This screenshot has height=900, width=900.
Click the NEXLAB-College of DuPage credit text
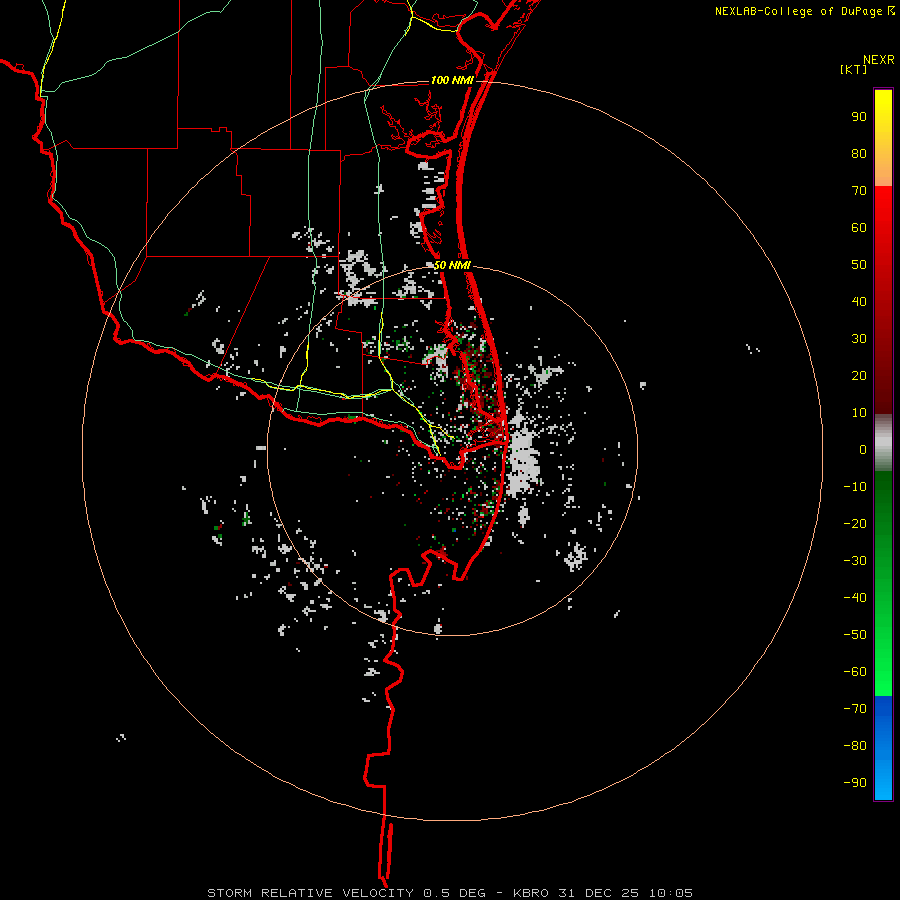point(804,11)
